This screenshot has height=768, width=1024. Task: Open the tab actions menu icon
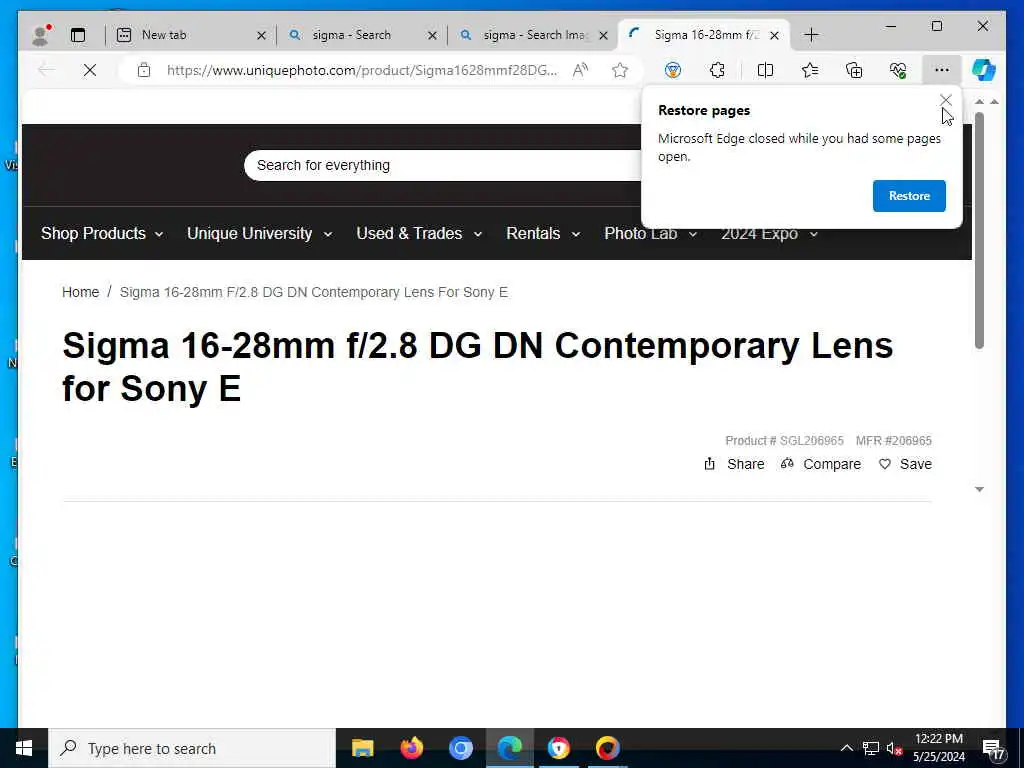78,35
